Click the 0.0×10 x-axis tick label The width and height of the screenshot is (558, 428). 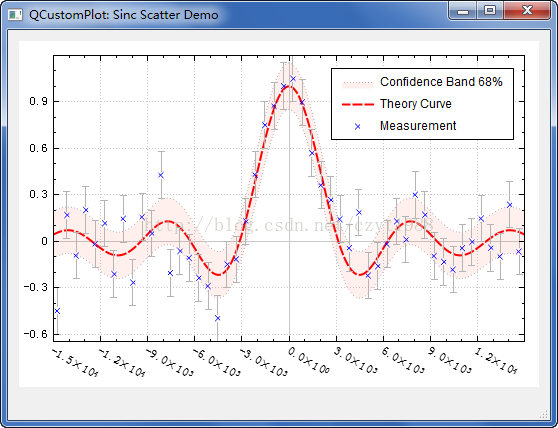[x=308, y=361]
